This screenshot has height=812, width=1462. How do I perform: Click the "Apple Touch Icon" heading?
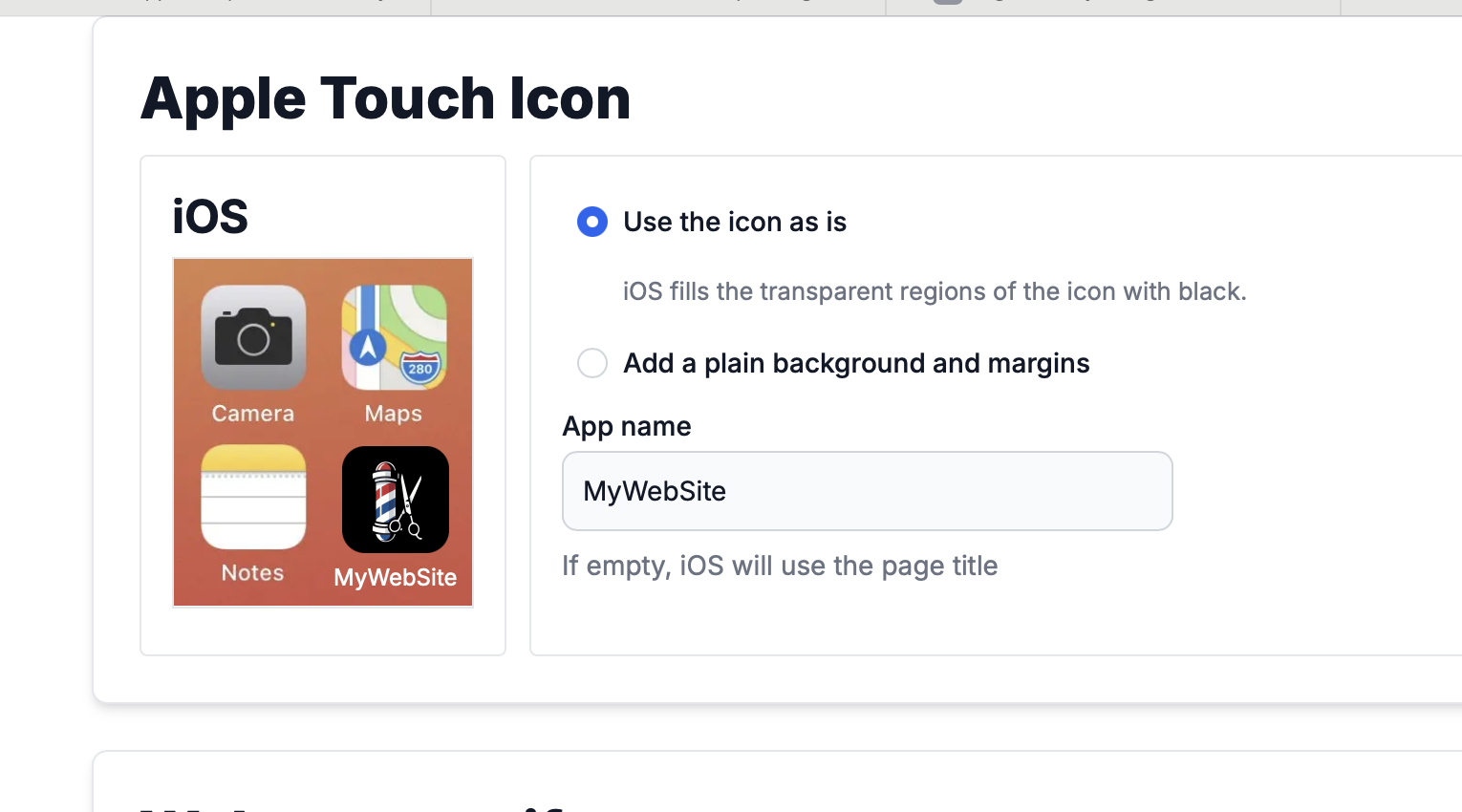[x=386, y=98]
